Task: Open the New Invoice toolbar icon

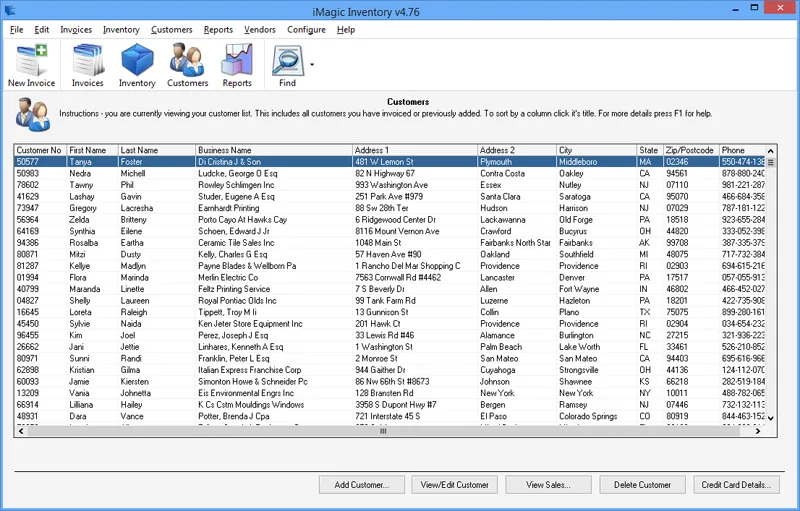Action: tap(32, 66)
